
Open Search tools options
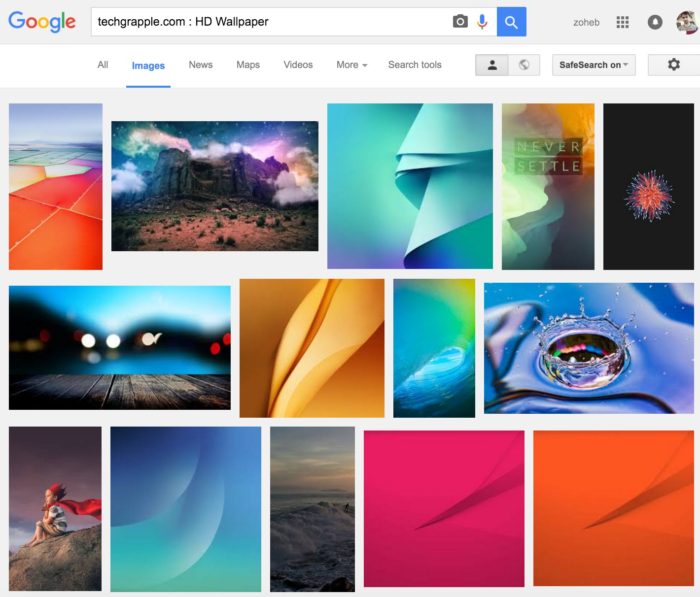tap(414, 65)
